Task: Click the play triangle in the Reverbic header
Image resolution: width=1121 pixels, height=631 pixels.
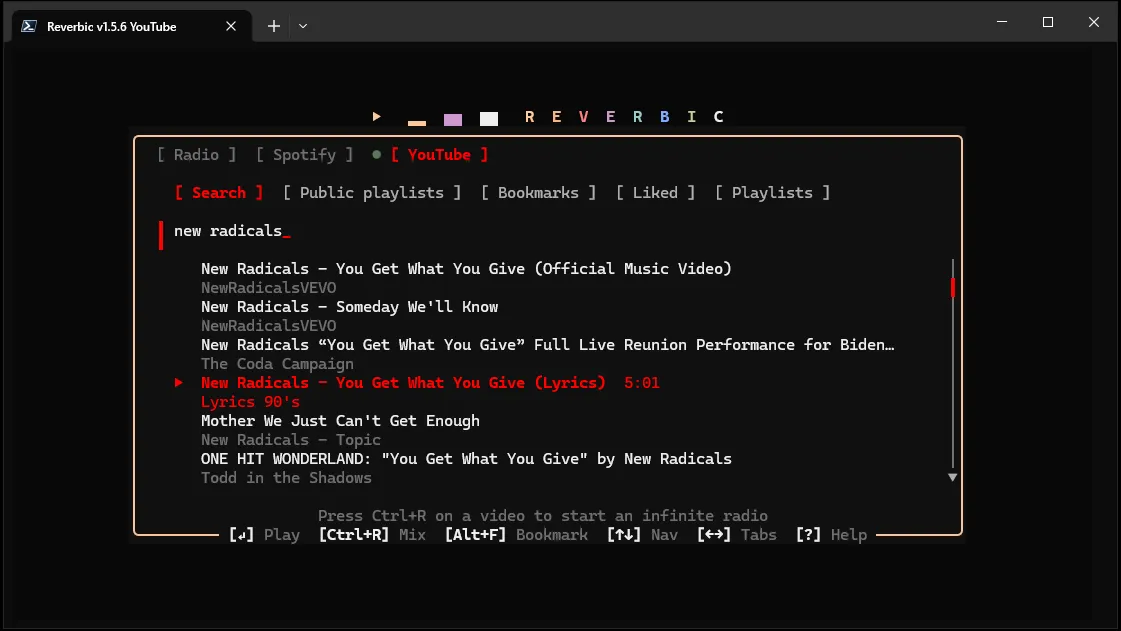Action: (x=377, y=116)
